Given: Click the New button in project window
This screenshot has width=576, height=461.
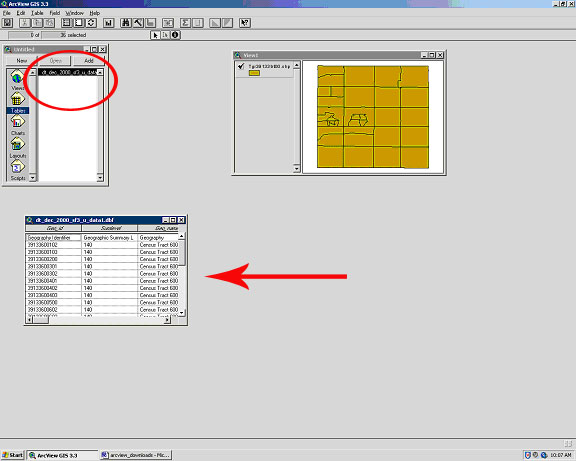Looking at the screenshot, I should (x=21, y=61).
